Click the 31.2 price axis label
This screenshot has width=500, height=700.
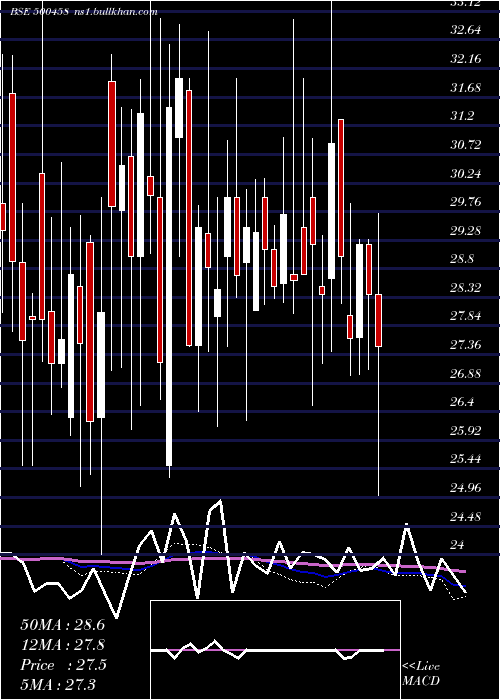pos(462,116)
